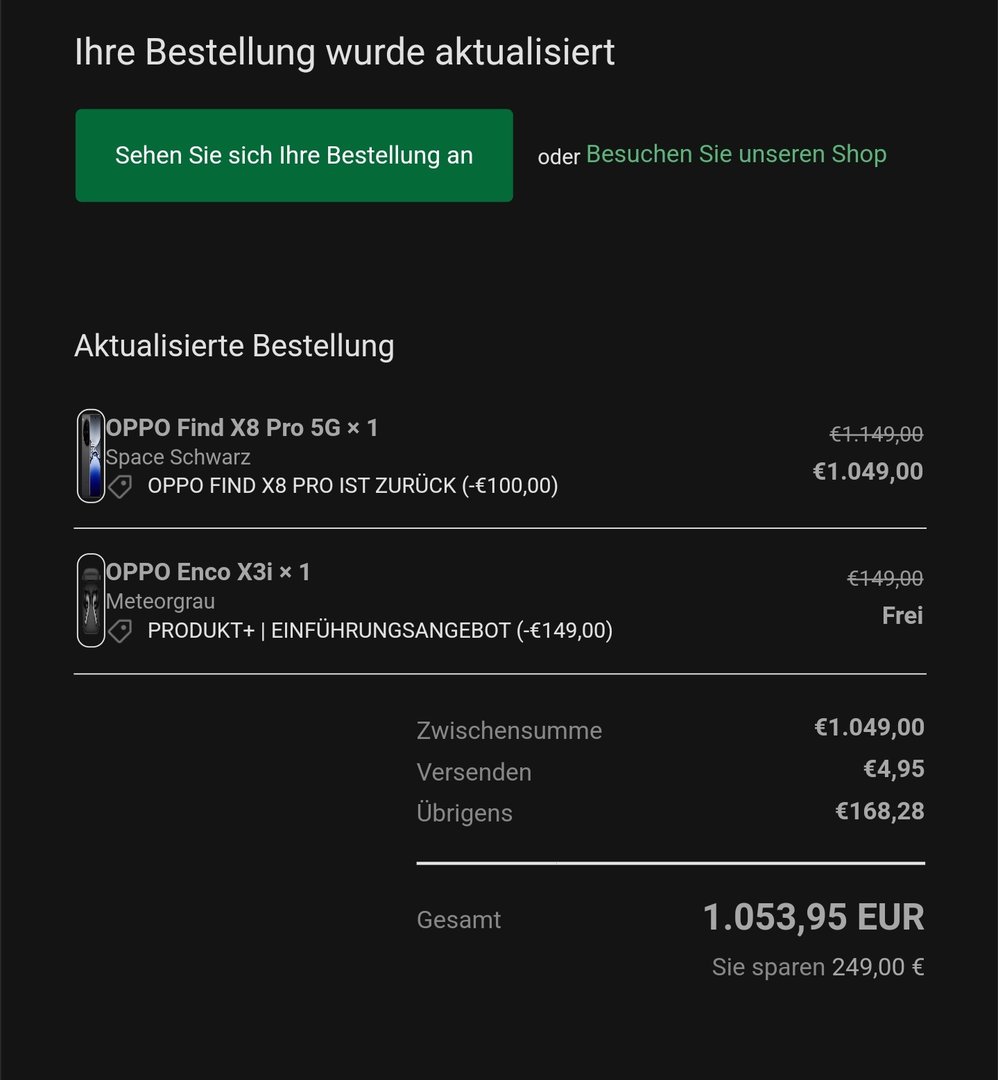Click the 'Space Schwarz' color variant label

click(x=178, y=458)
